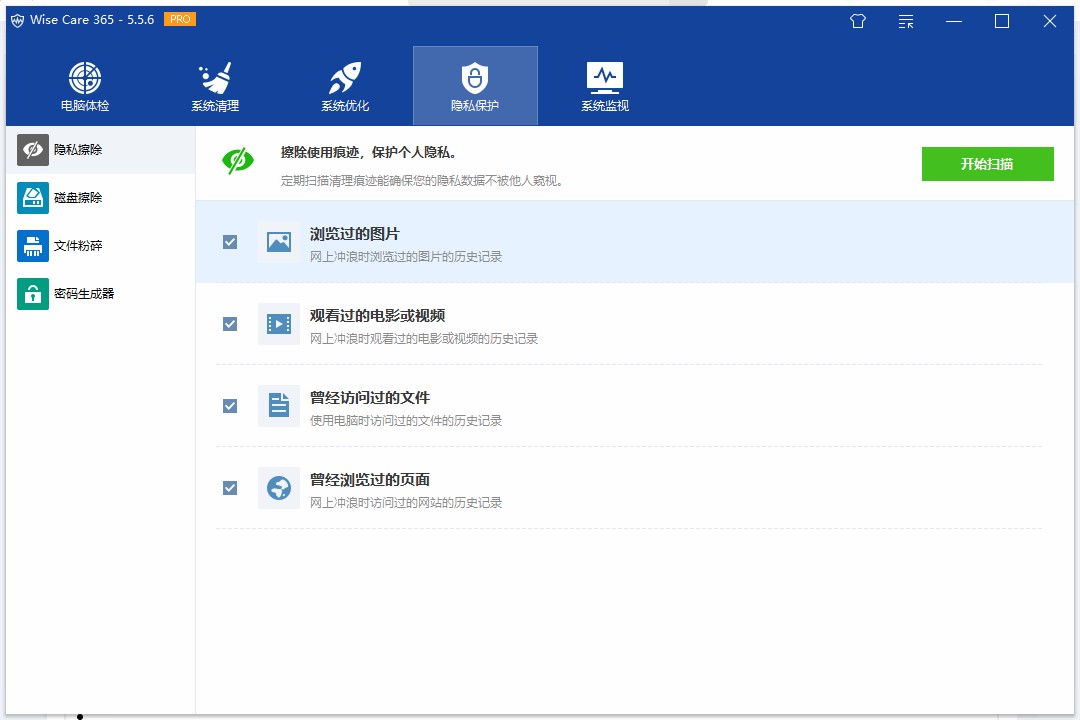The height and width of the screenshot is (720, 1080).
Task: Open the 系统监视 monitor icon
Action: coord(605,78)
